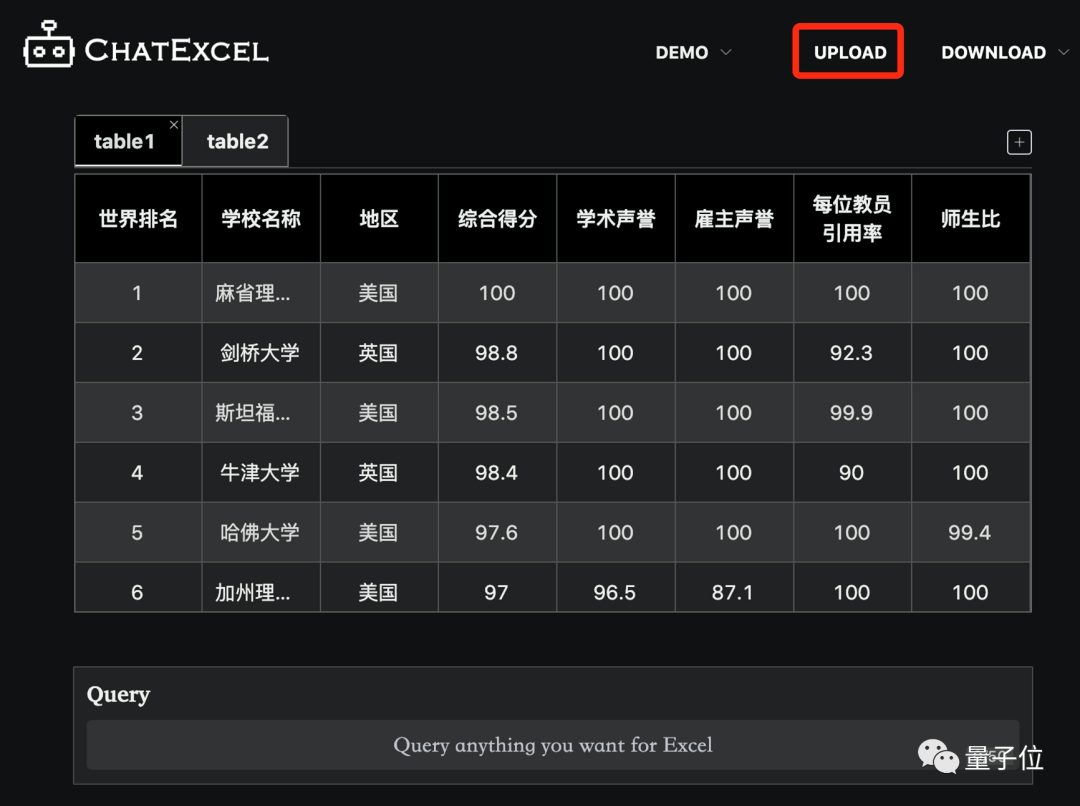Click the 麻省理 school name cell

click(260, 292)
